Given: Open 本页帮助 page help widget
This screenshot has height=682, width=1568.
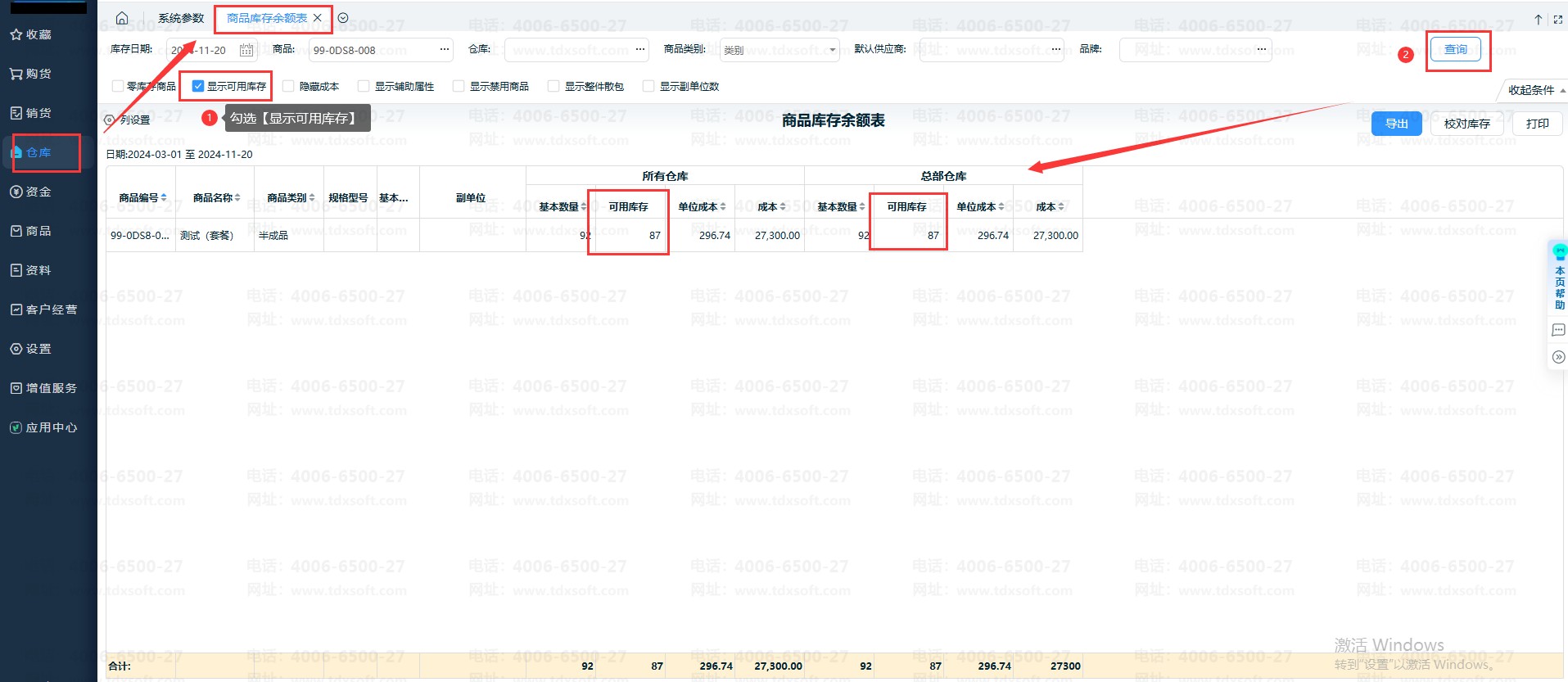Looking at the screenshot, I should coord(1559,278).
